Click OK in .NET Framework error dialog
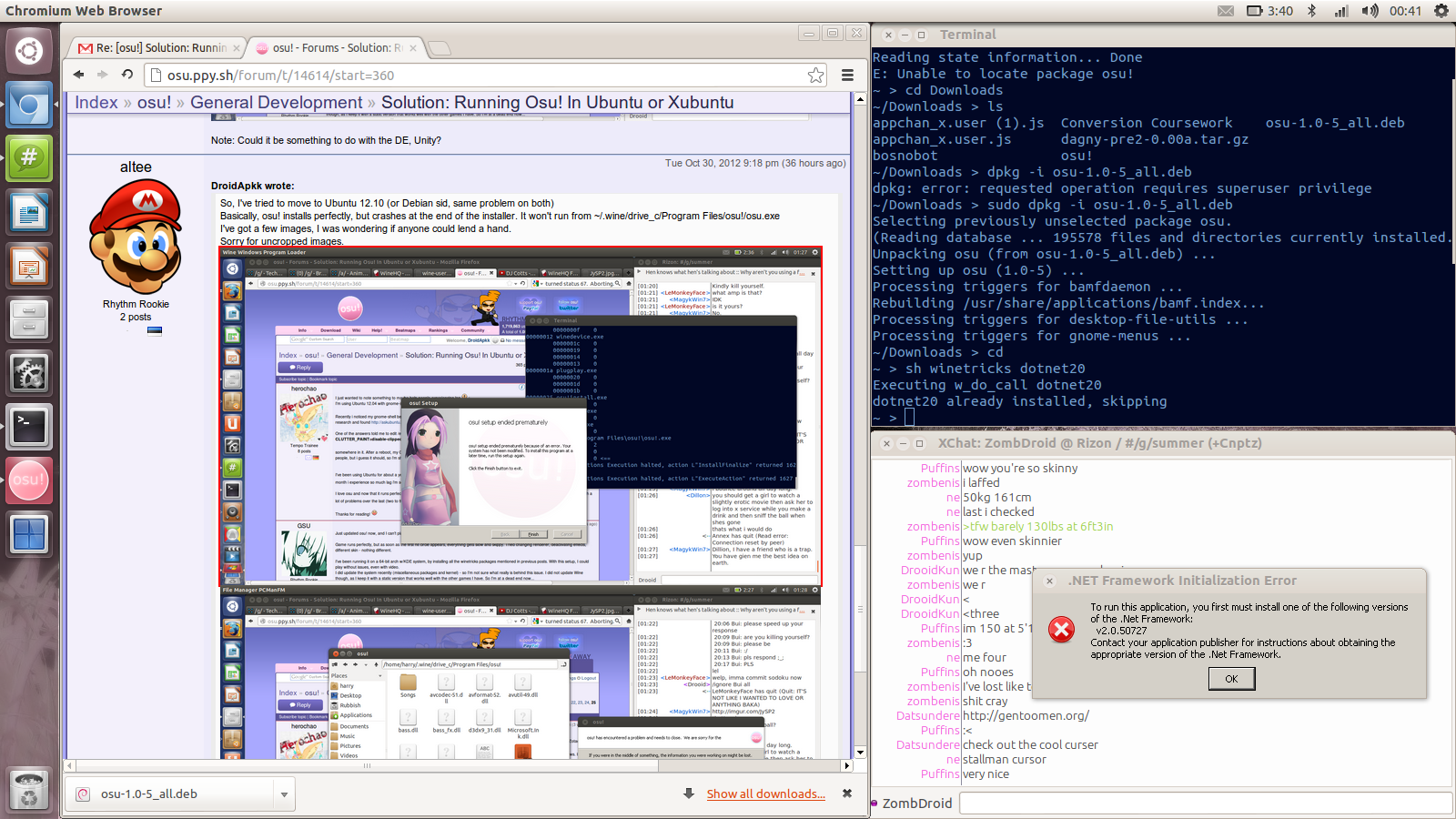 click(1231, 679)
